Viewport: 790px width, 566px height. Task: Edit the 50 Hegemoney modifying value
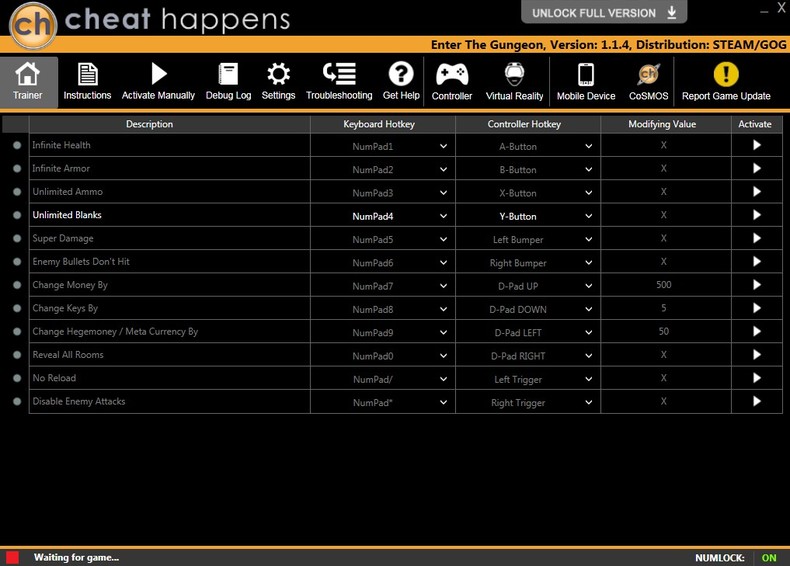point(664,331)
